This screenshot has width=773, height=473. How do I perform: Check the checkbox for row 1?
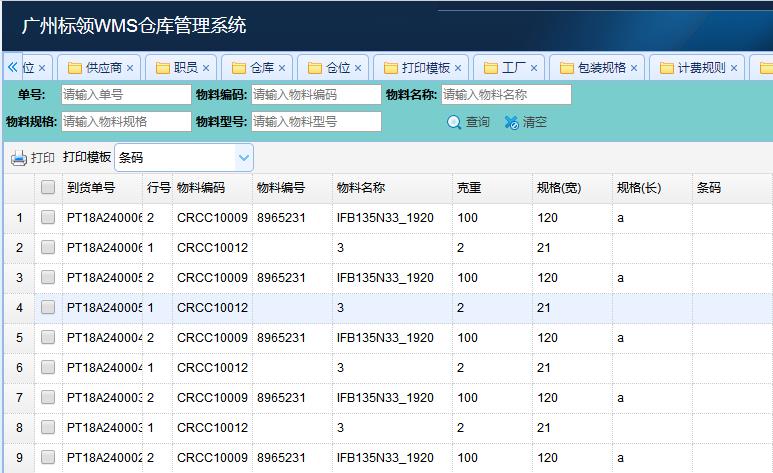click(x=48, y=217)
